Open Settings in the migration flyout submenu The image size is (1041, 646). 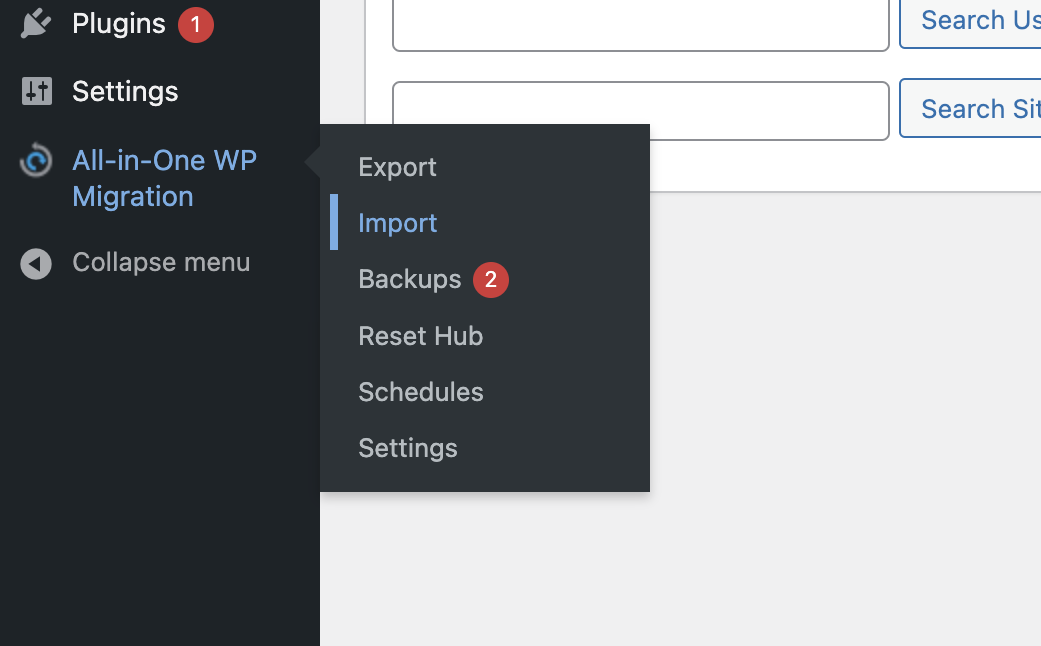[x=408, y=448]
